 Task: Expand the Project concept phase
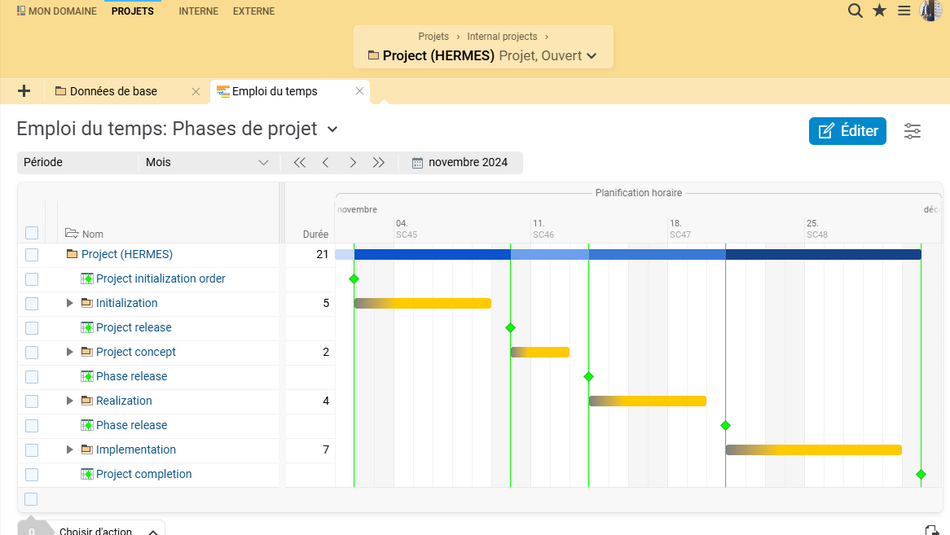point(69,352)
